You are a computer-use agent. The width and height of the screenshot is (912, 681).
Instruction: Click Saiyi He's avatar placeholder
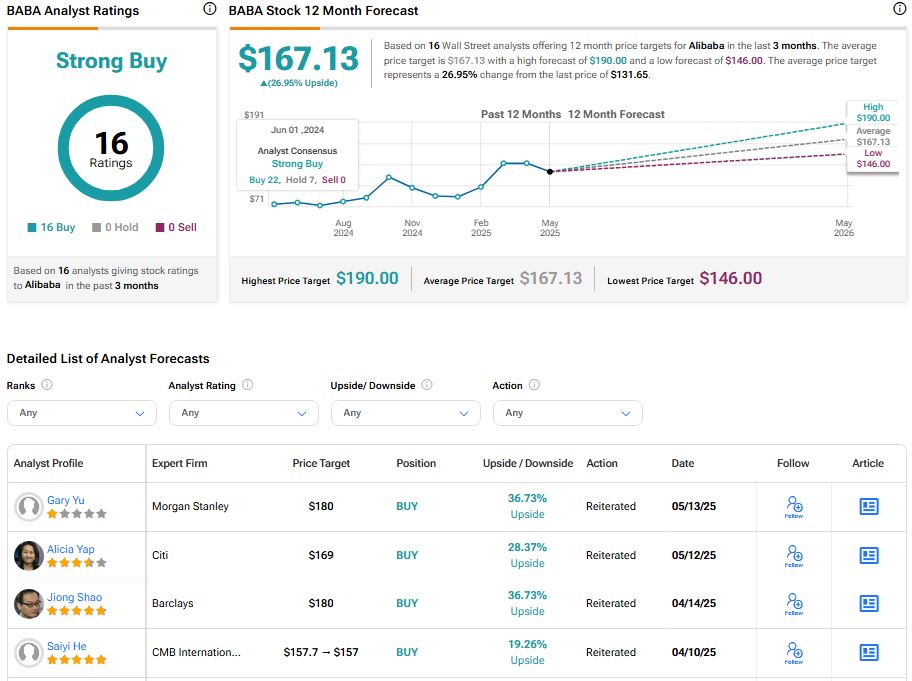[28, 653]
